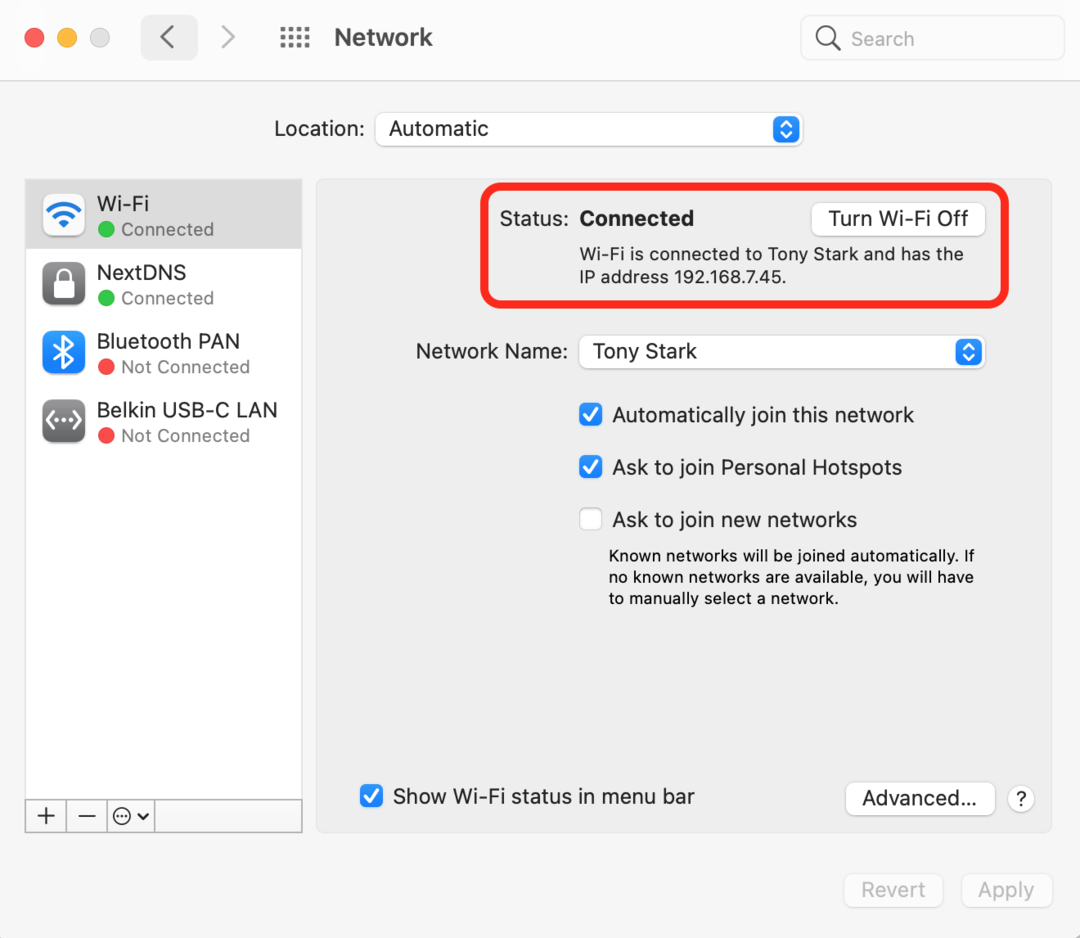1080x938 pixels.
Task: Click the Status Connected bold text
Action: tap(636, 218)
